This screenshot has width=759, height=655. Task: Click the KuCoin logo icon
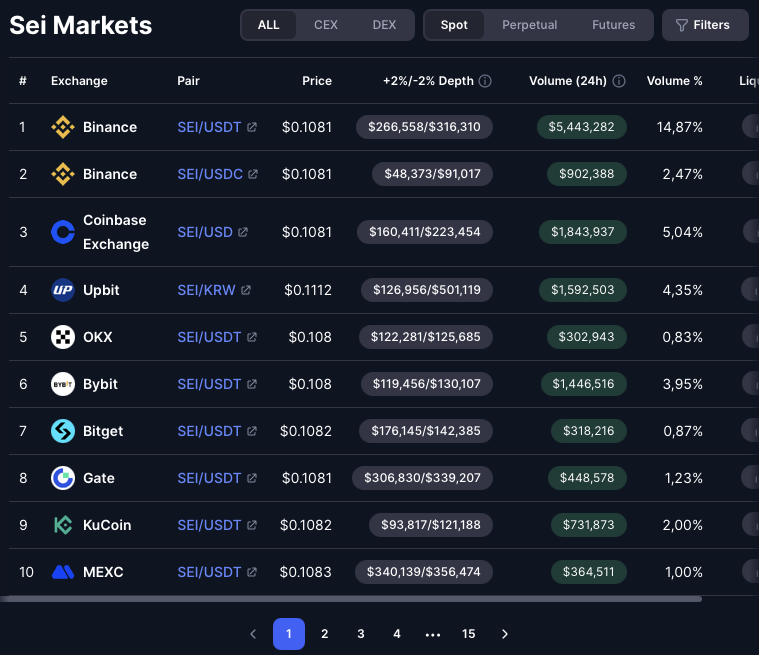point(63,525)
